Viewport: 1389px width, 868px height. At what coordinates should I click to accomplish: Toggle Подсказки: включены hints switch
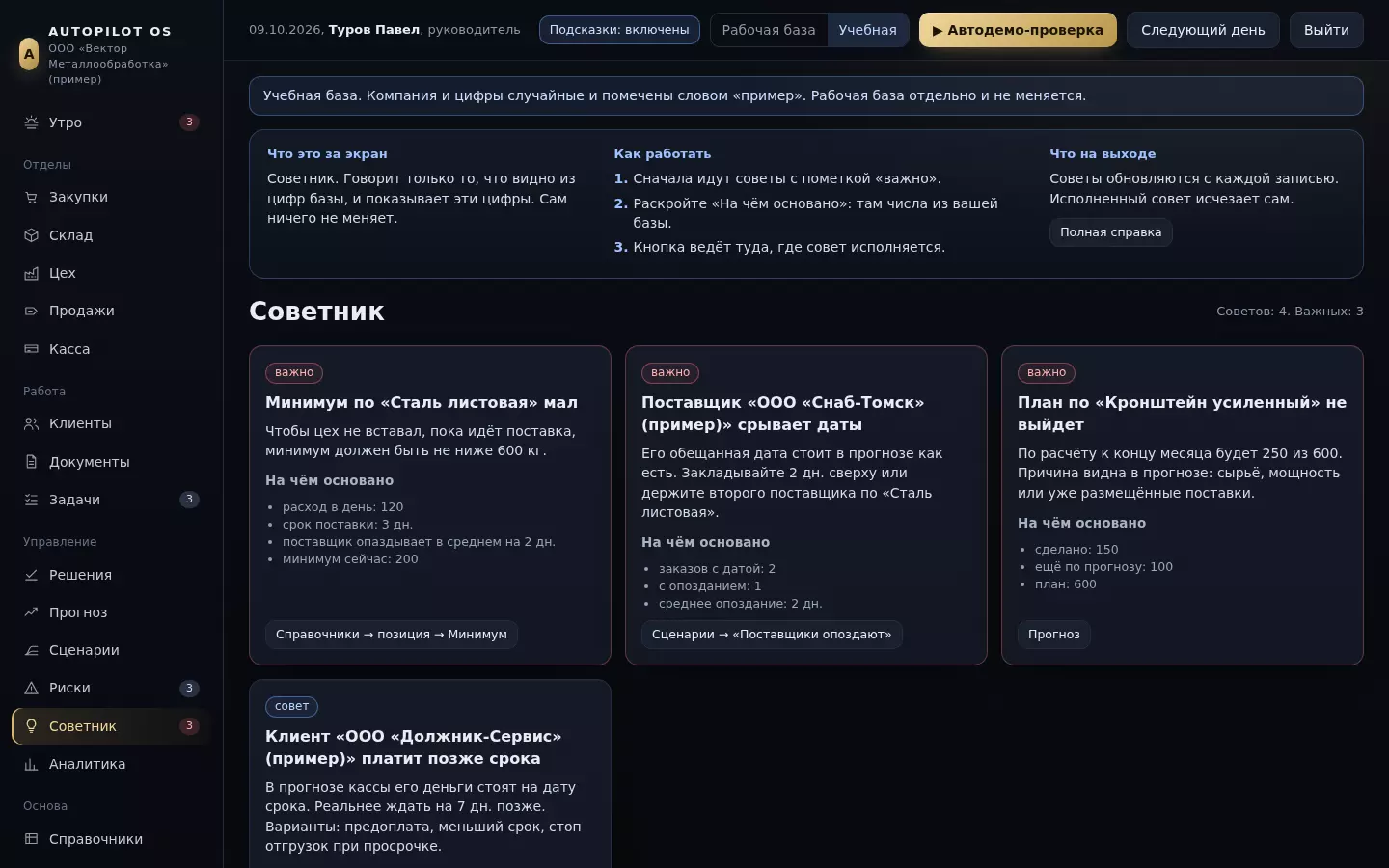point(619,30)
